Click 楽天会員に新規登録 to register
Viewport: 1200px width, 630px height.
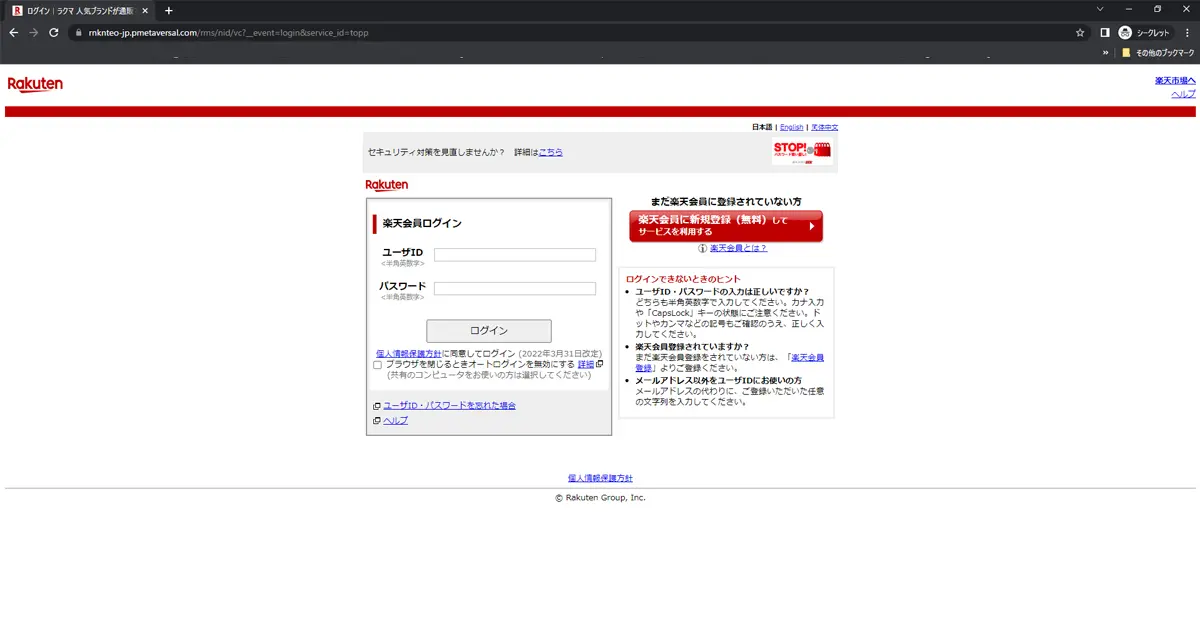[x=724, y=226]
